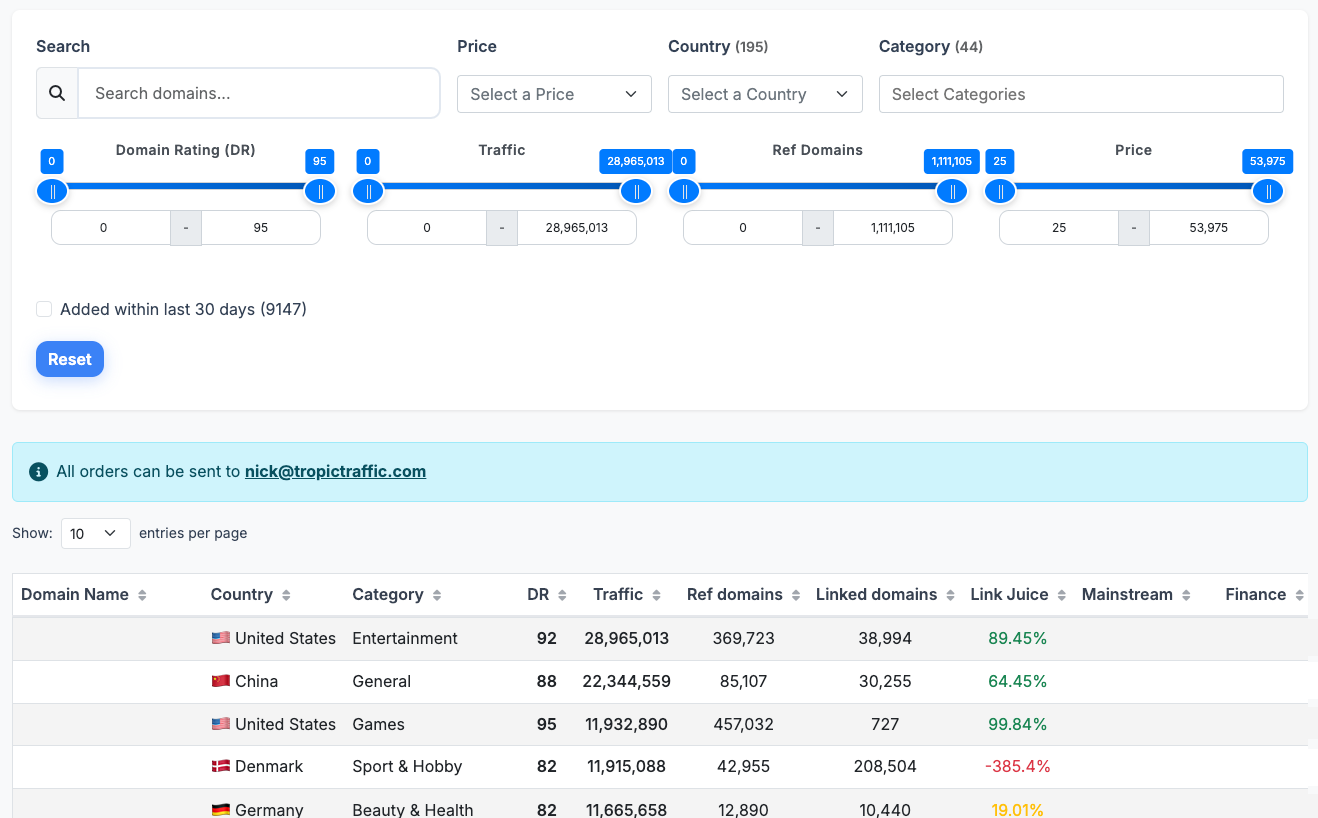Sort by DR column arrows
Viewport: 1318px width, 818px height.
(562, 595)
